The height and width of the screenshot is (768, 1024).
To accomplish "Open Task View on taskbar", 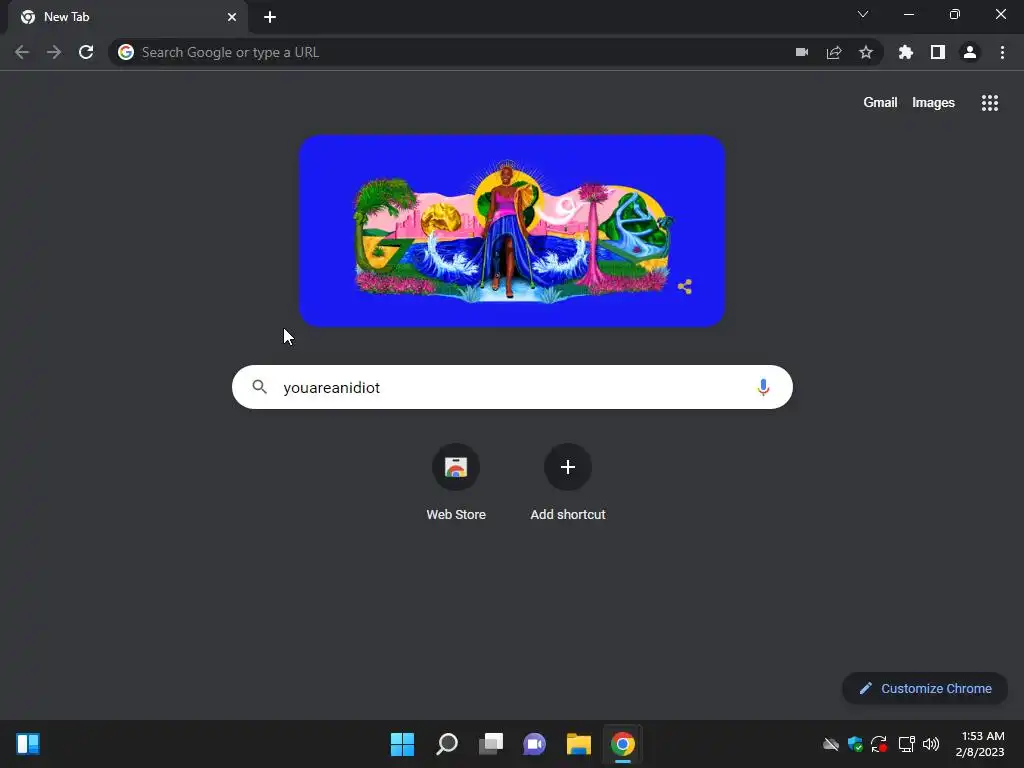I will tap(490, 744).
